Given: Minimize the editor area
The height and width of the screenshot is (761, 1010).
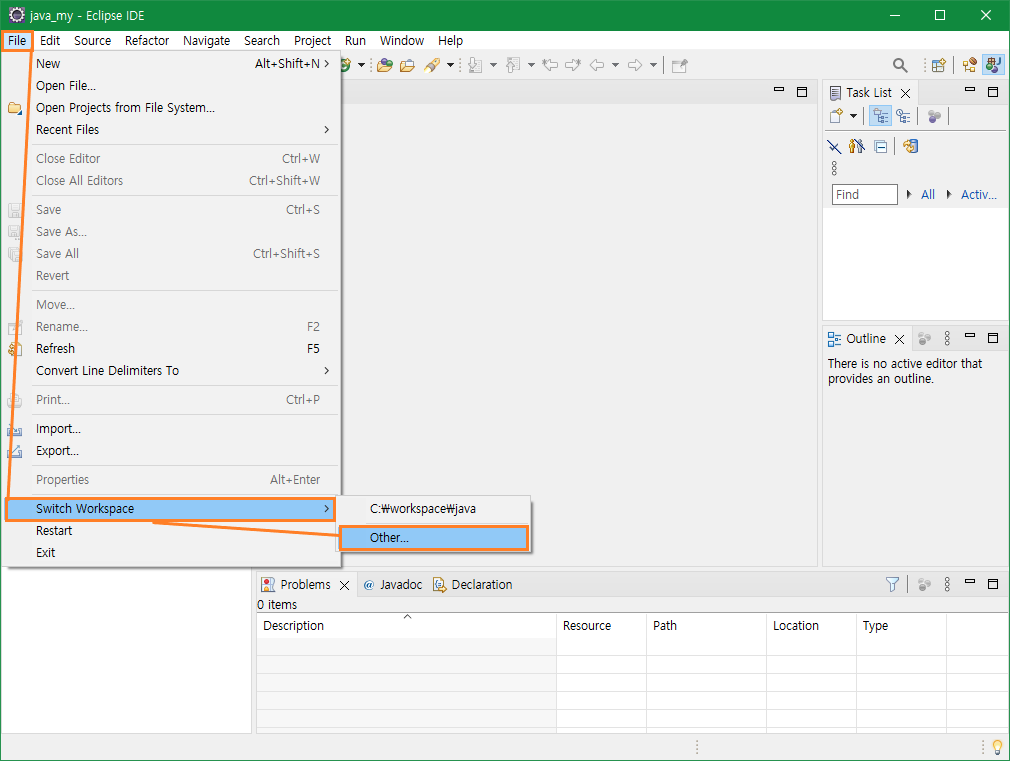Looking at the screenshot, I should click(x=779, y=91).
